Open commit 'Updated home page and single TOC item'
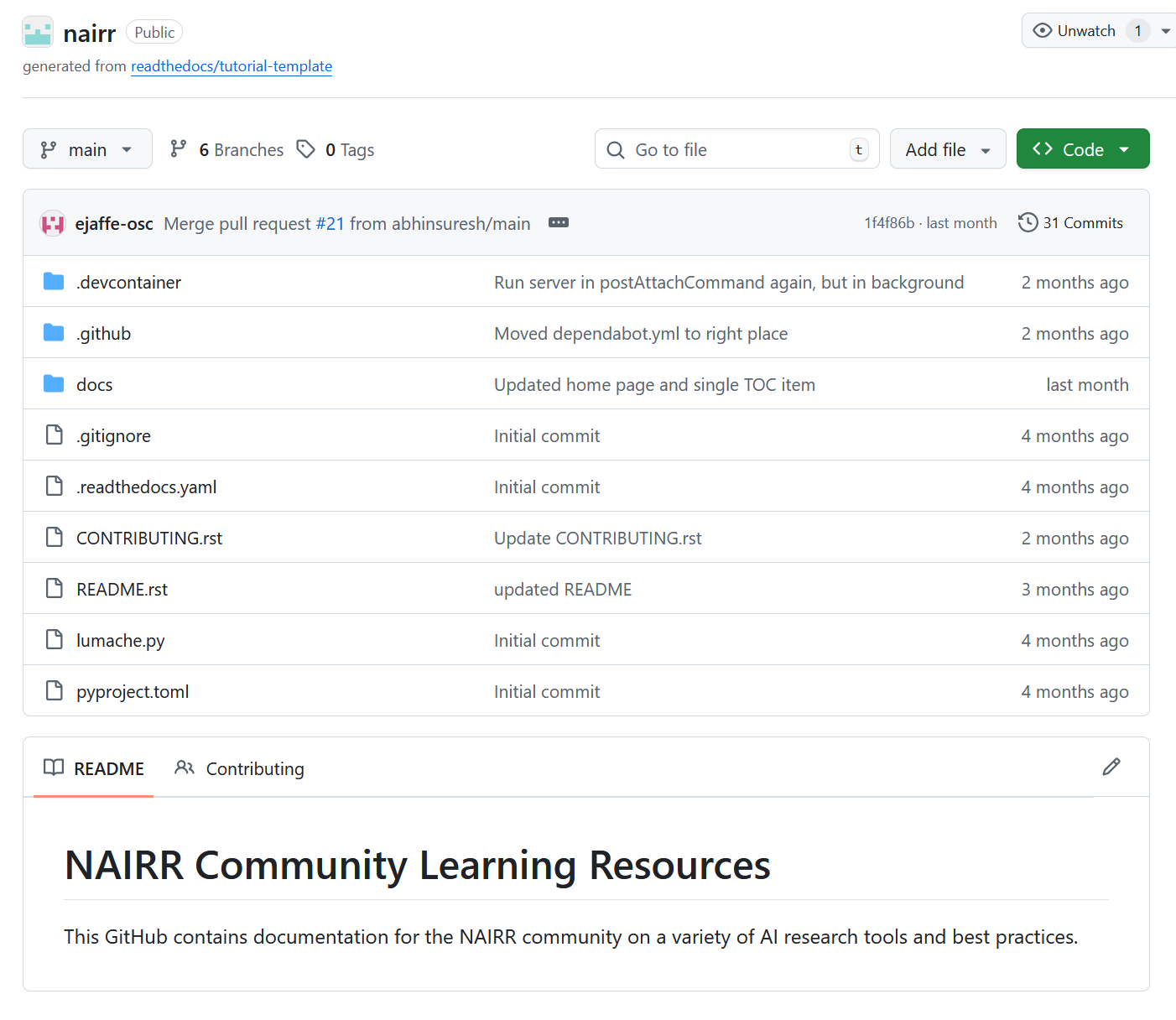Image resolution: width=1176 pixels, height=1020 pixels. pos(654,385)
